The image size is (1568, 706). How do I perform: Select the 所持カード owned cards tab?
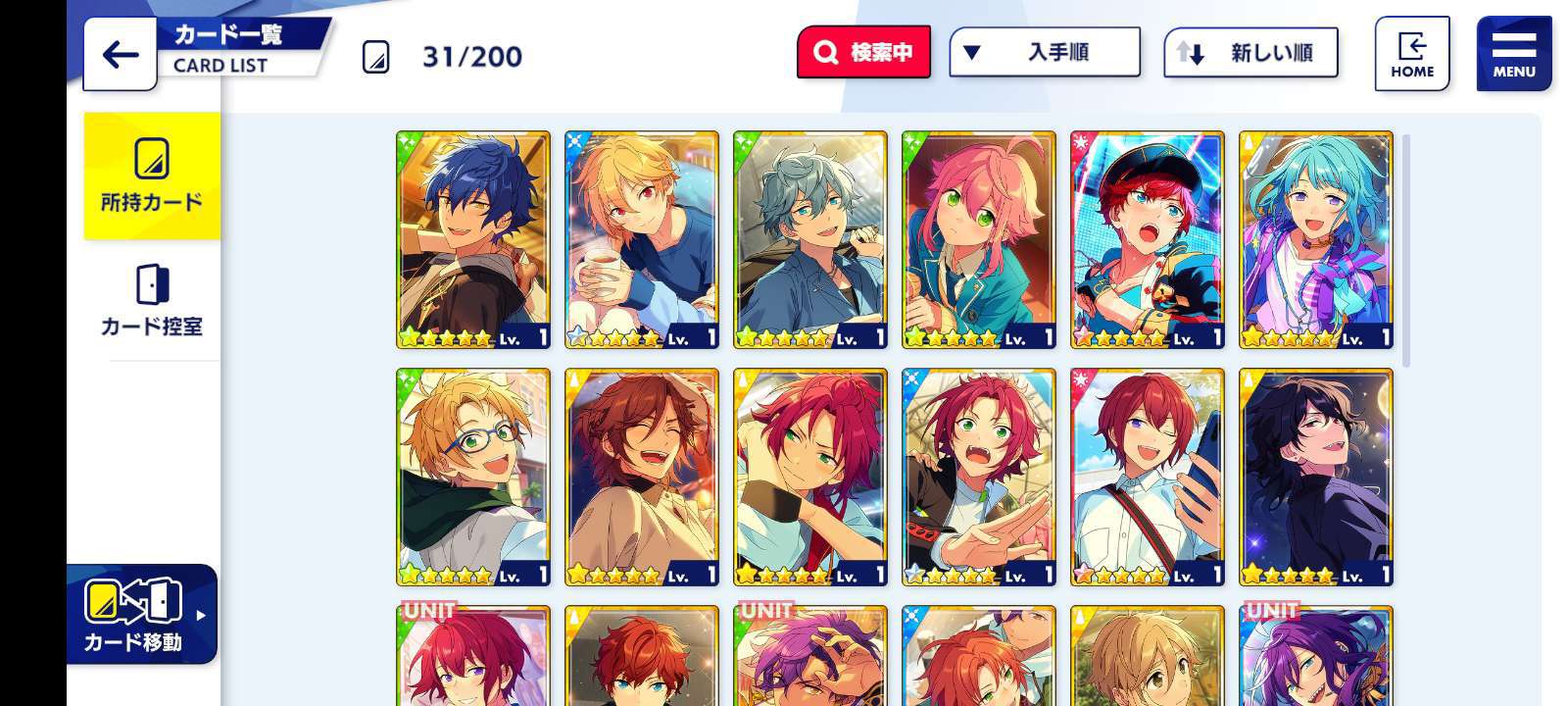tap(152, 176)
